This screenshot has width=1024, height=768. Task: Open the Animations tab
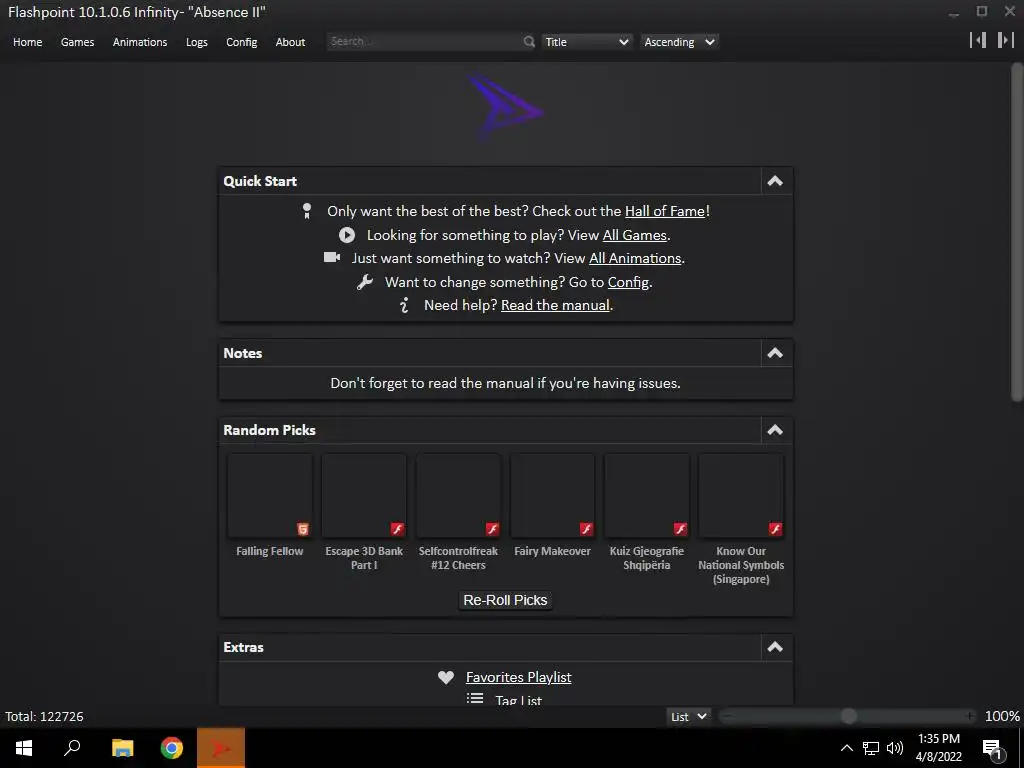[140, 42]
